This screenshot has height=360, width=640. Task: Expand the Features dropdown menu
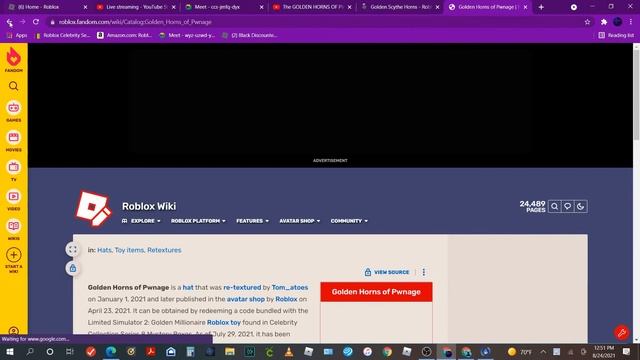(x=252, y=221)
